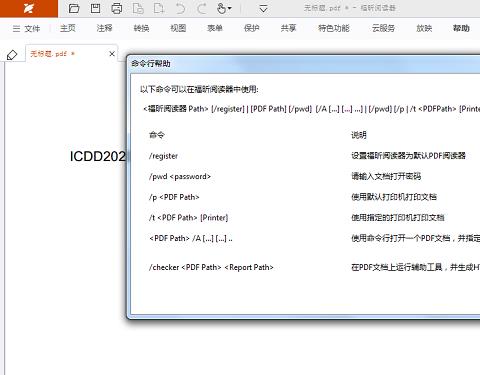Viewport: 480px width, 375px height.
Task: Switch to the 保护 ribbon tab
Action: pos(251,28)
